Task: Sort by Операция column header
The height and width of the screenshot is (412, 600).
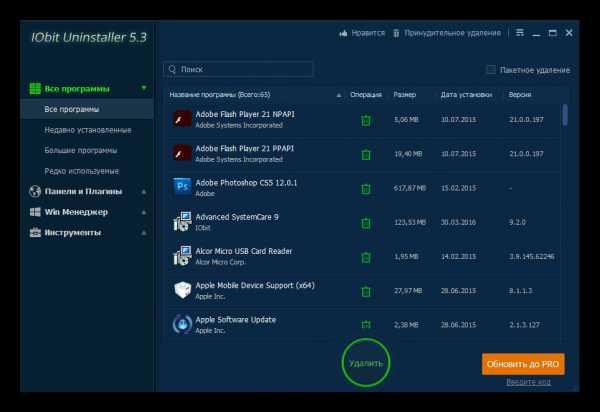Action: pos(366,95)
